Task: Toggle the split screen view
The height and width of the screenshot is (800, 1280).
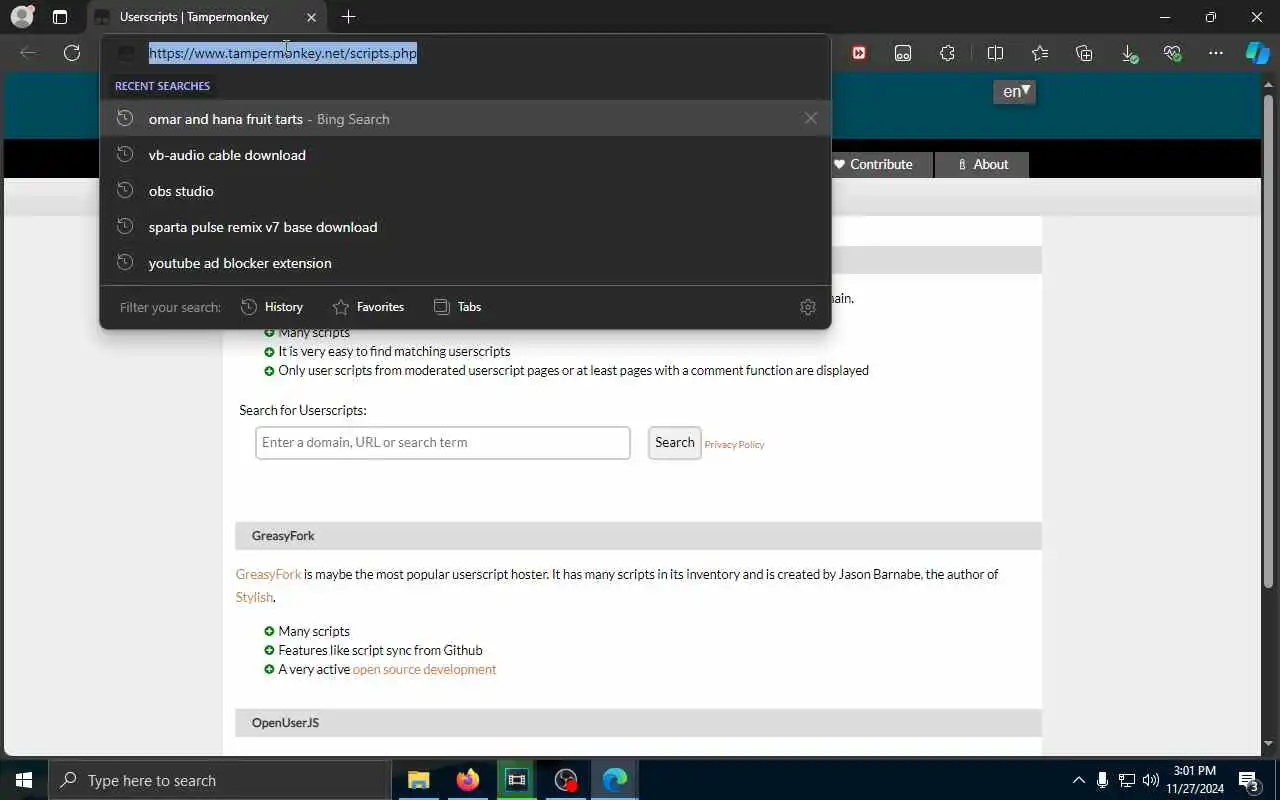Action: click(995, 53)
